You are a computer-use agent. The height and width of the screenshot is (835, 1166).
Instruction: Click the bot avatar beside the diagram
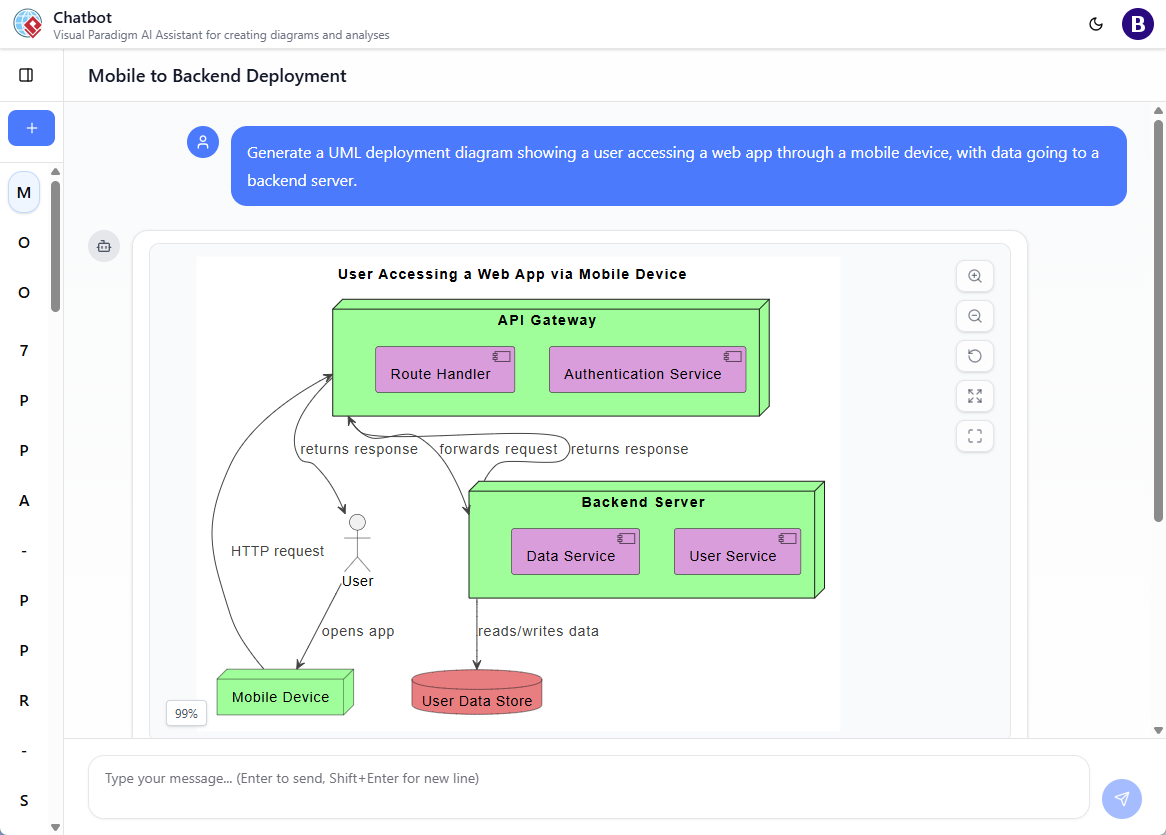104,245
